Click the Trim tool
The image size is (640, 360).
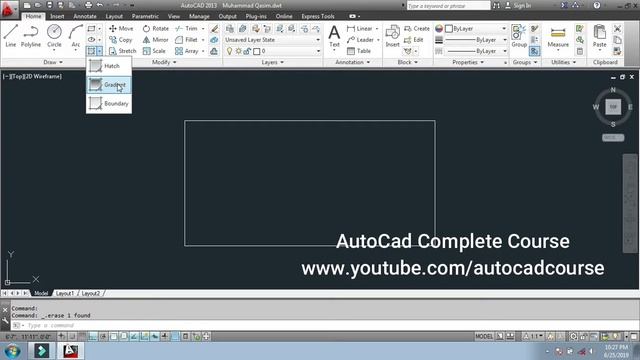coord(186,29)
